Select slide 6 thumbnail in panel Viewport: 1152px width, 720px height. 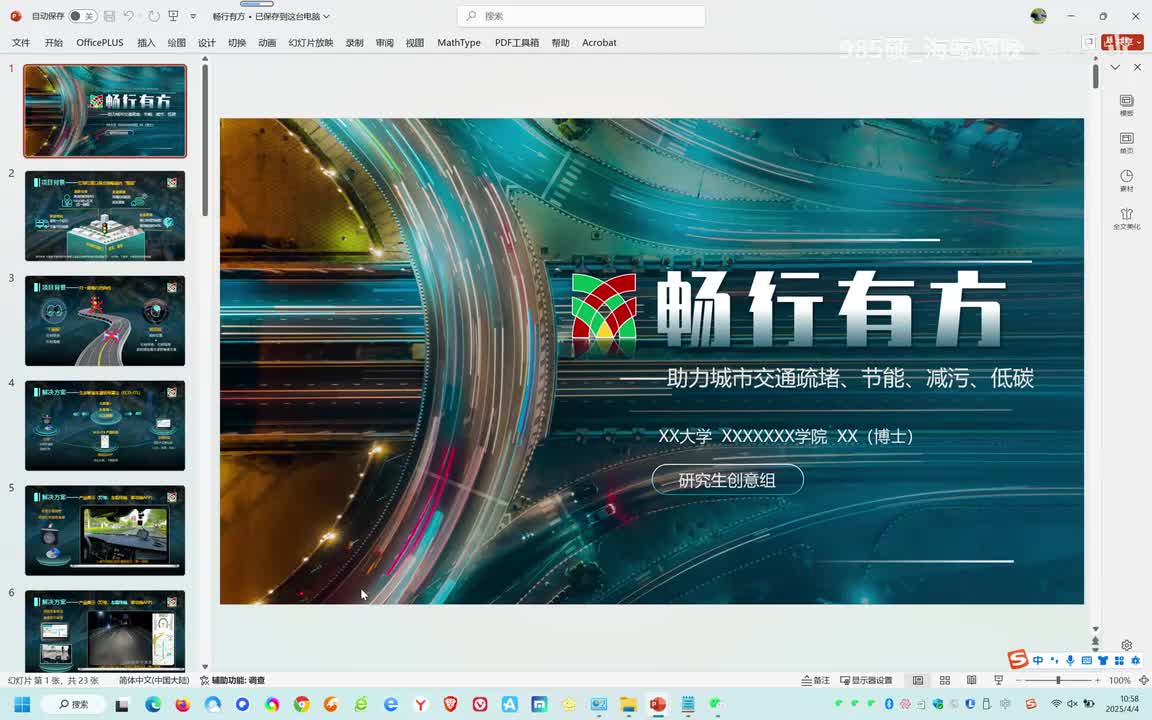tap(105, 630)
